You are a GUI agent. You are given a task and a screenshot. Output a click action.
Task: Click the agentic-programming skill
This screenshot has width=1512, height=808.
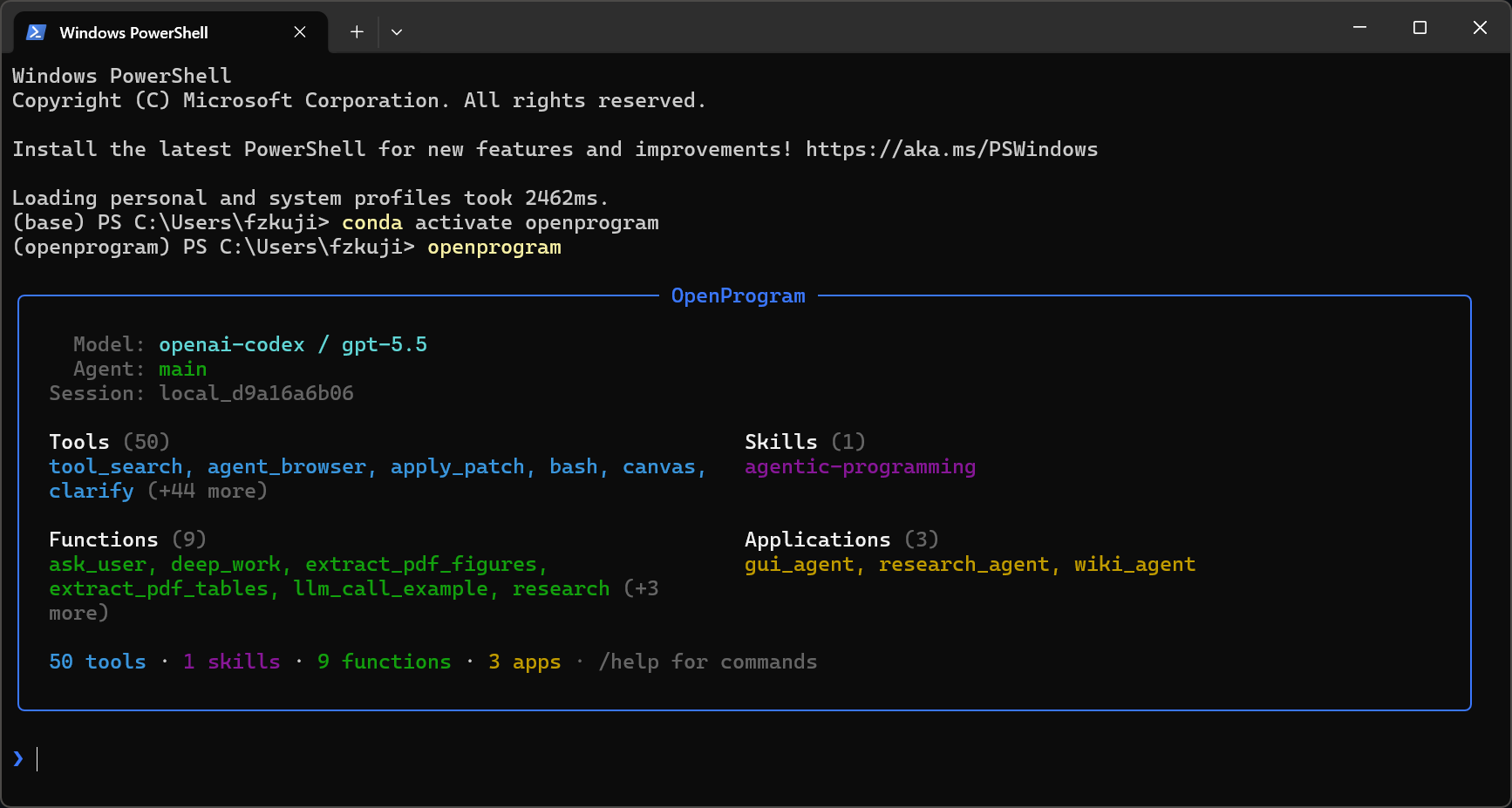click(860, 466)
